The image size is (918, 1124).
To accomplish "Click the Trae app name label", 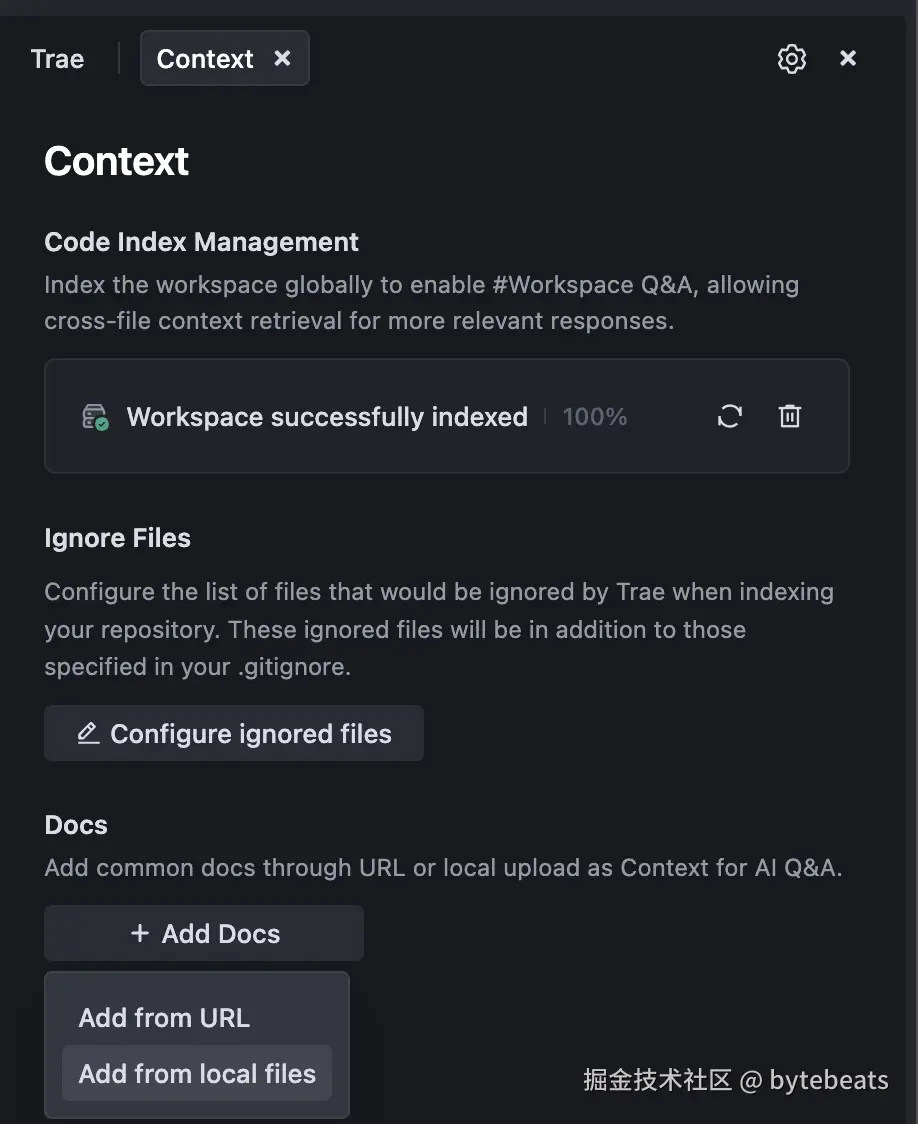I will coord(56,58).
